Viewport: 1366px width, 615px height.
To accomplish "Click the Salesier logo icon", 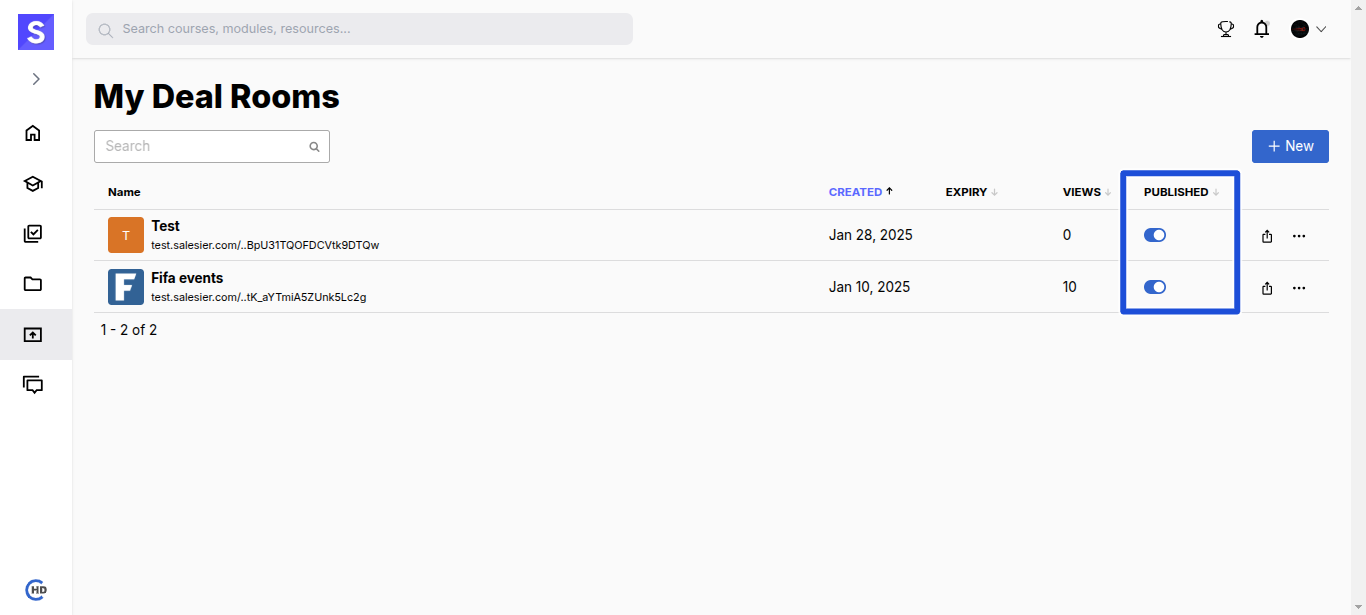I will tap(36, 32).
